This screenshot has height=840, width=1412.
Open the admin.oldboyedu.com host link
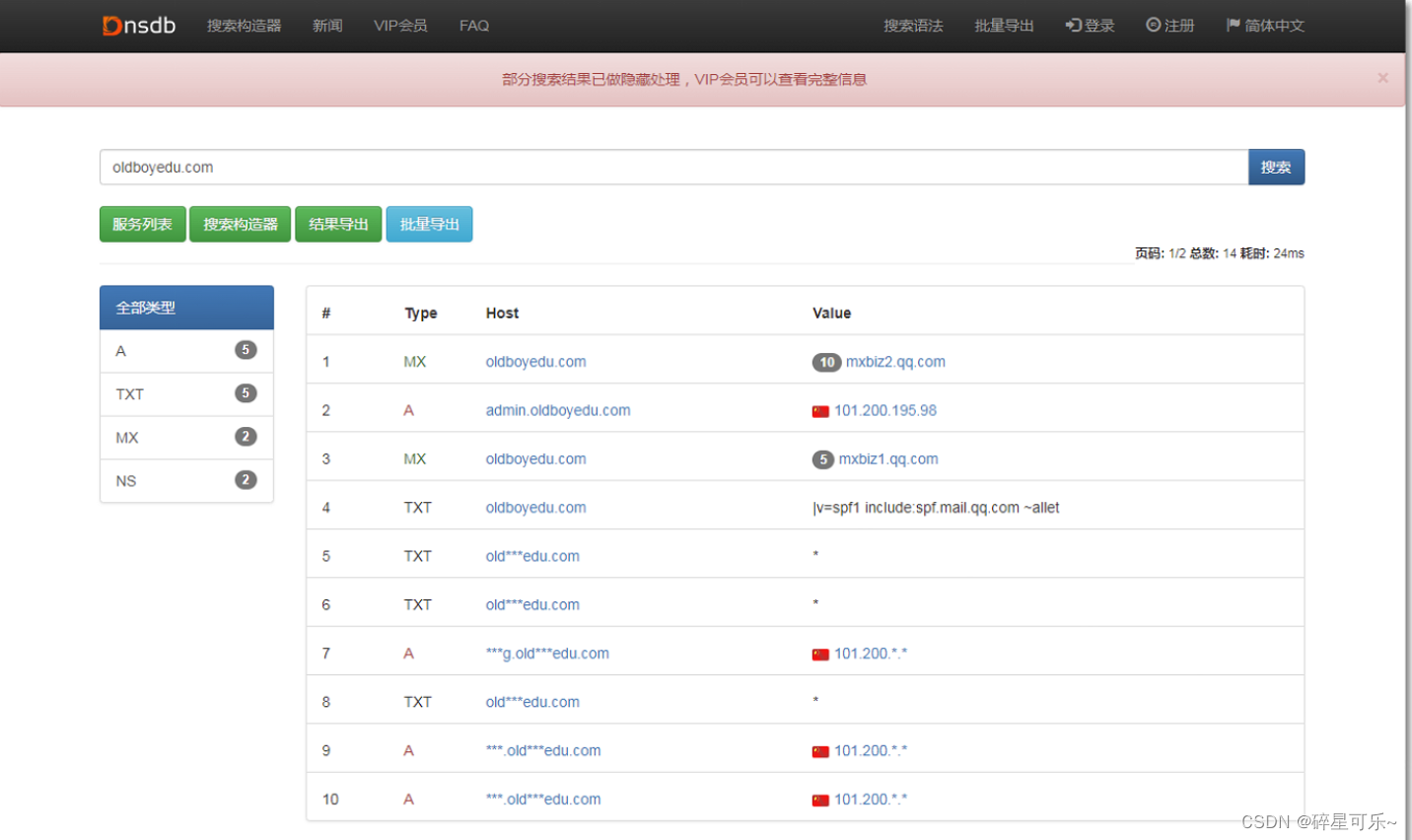pos(558,411)
